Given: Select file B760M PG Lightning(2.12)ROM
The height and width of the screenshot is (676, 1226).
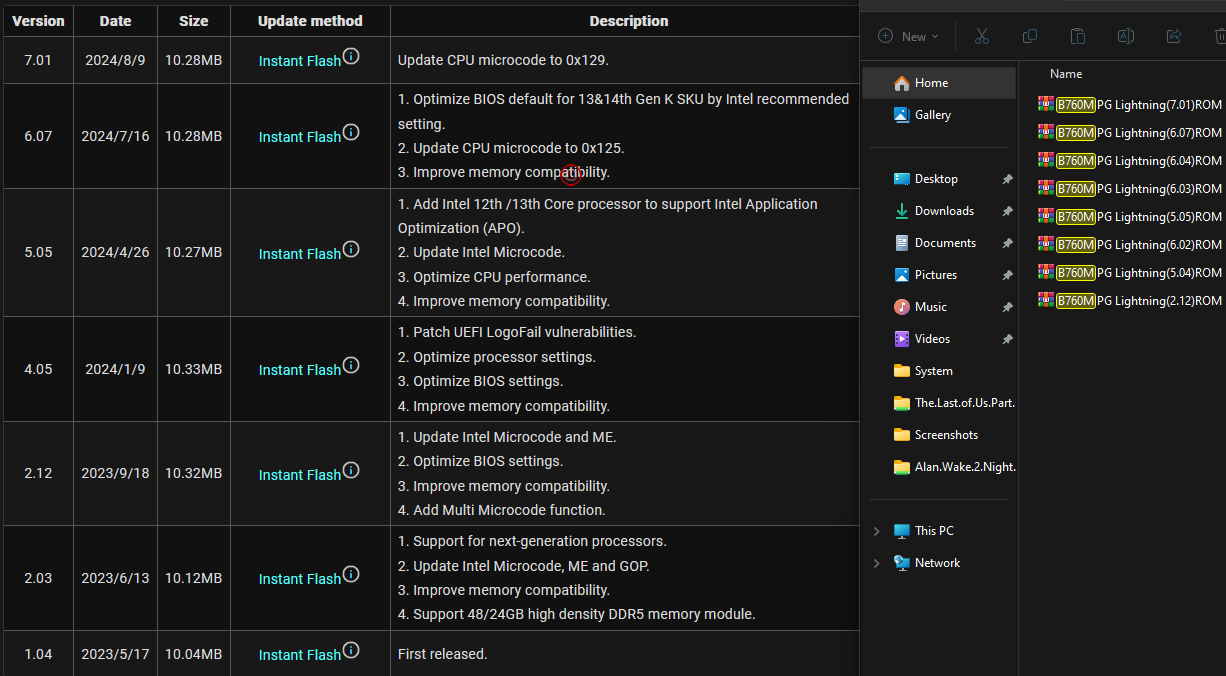Looking at the screenshot, I should coord(1130,300).
